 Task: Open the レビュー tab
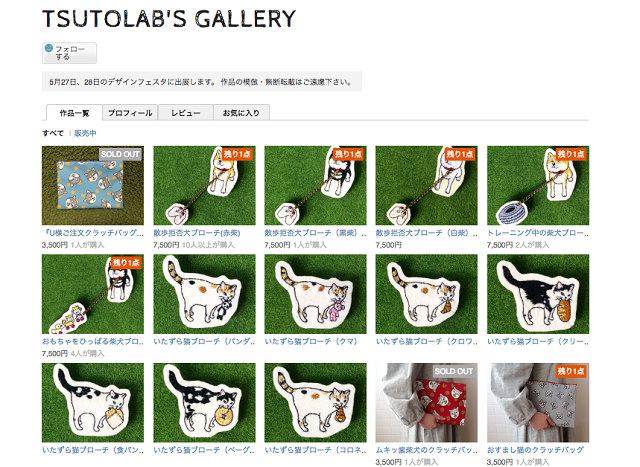click(186, 113)
